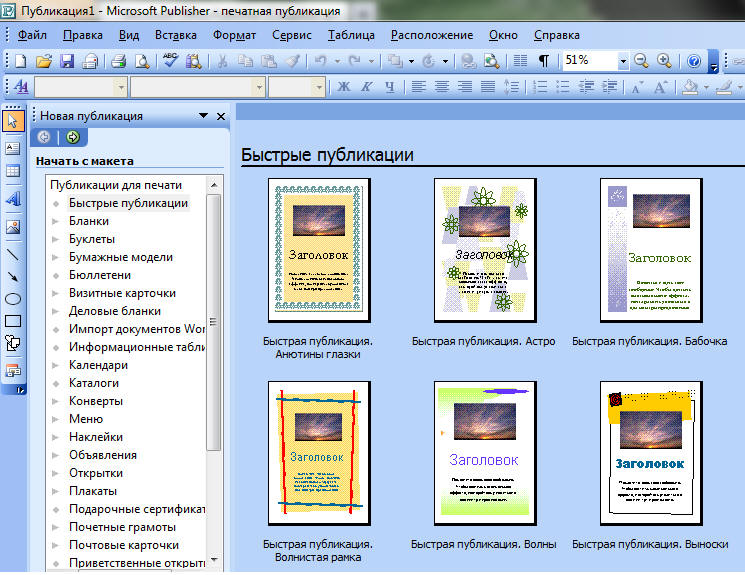Select the WordArt tool

13,199
